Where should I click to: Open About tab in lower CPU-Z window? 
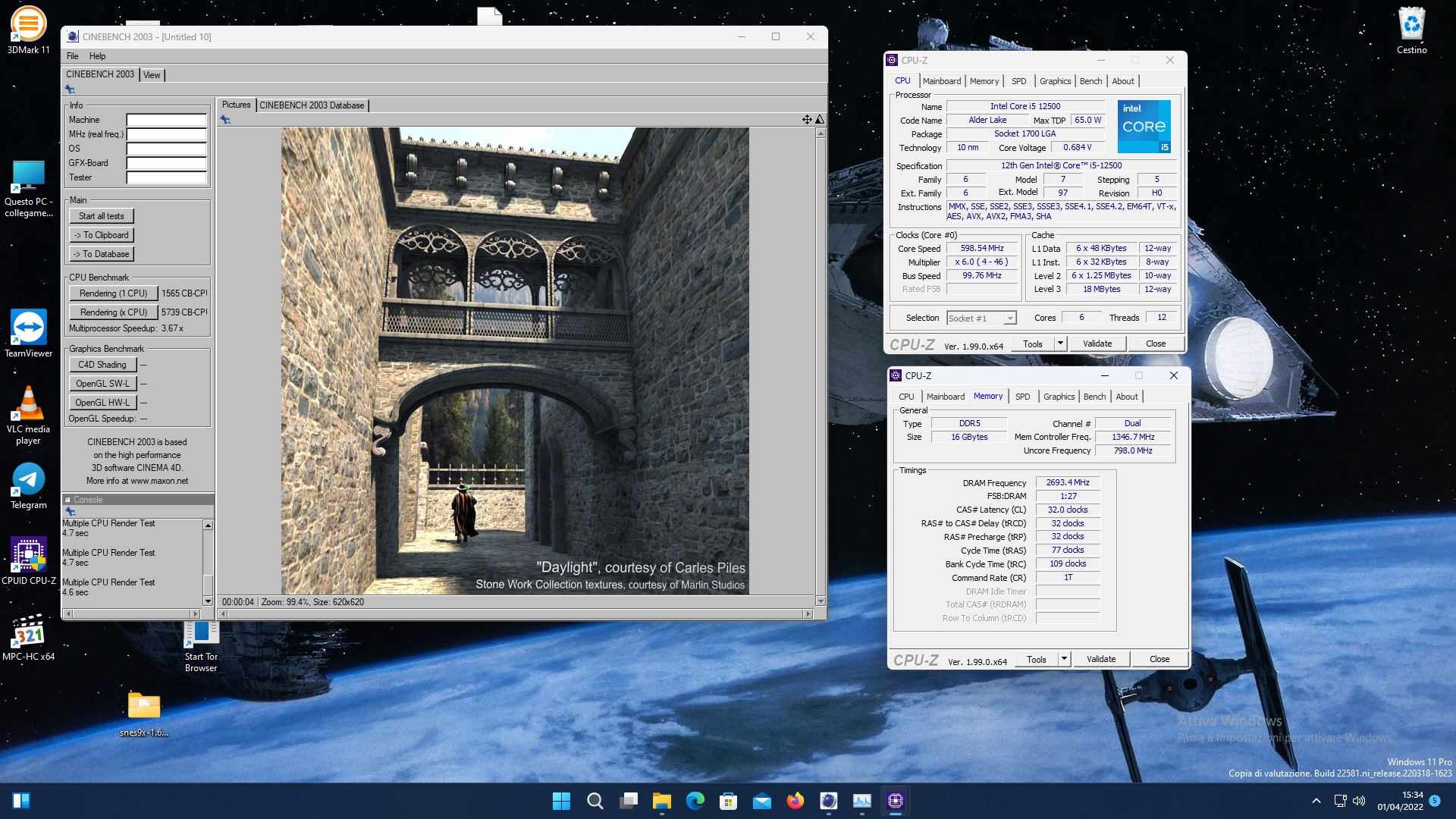point(1127,397)
